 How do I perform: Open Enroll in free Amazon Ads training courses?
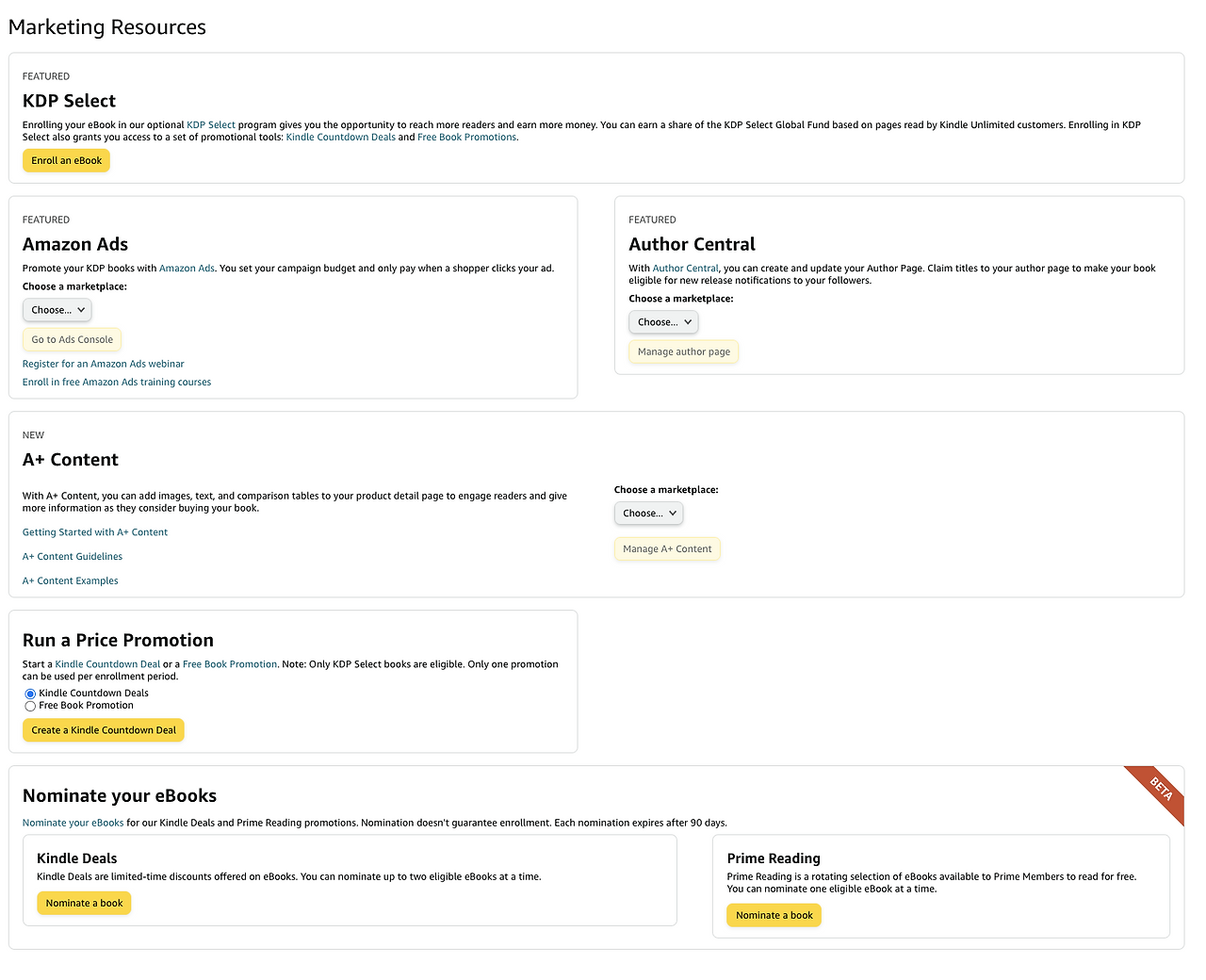(117, 383)
